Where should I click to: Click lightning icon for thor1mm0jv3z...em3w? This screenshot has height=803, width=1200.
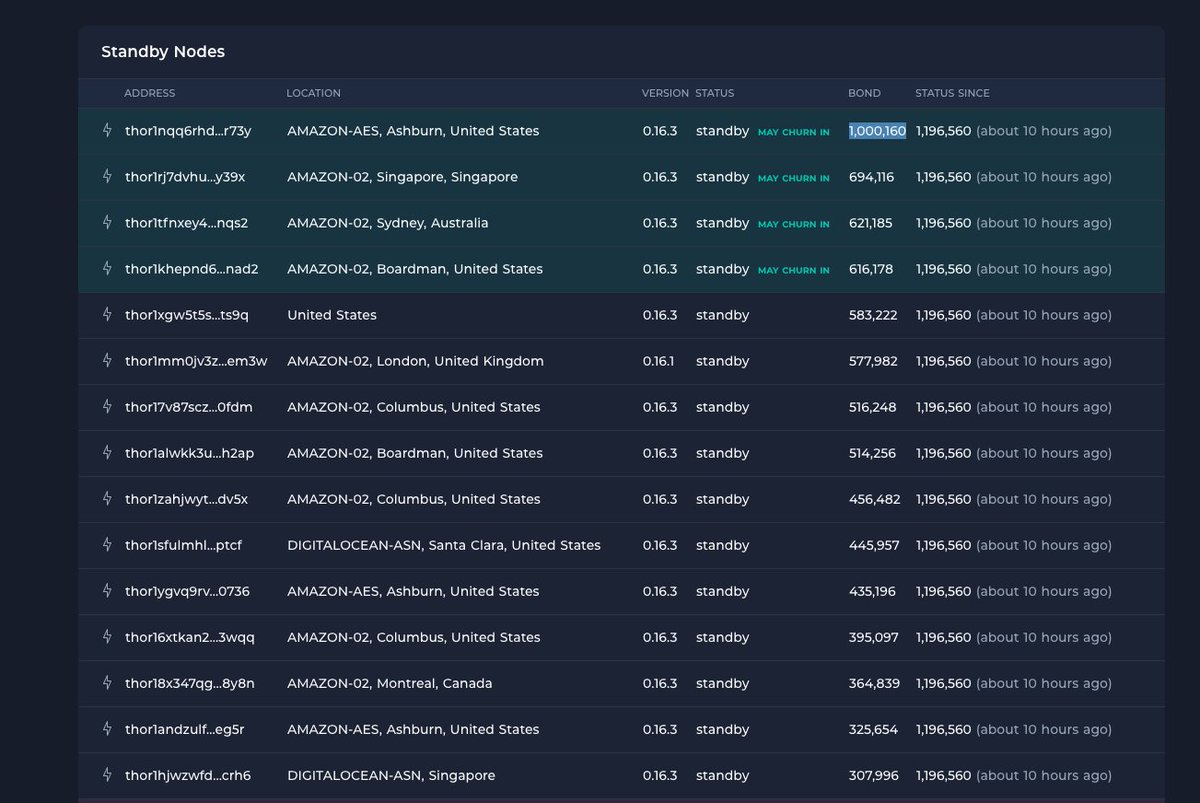coord(108,361)
